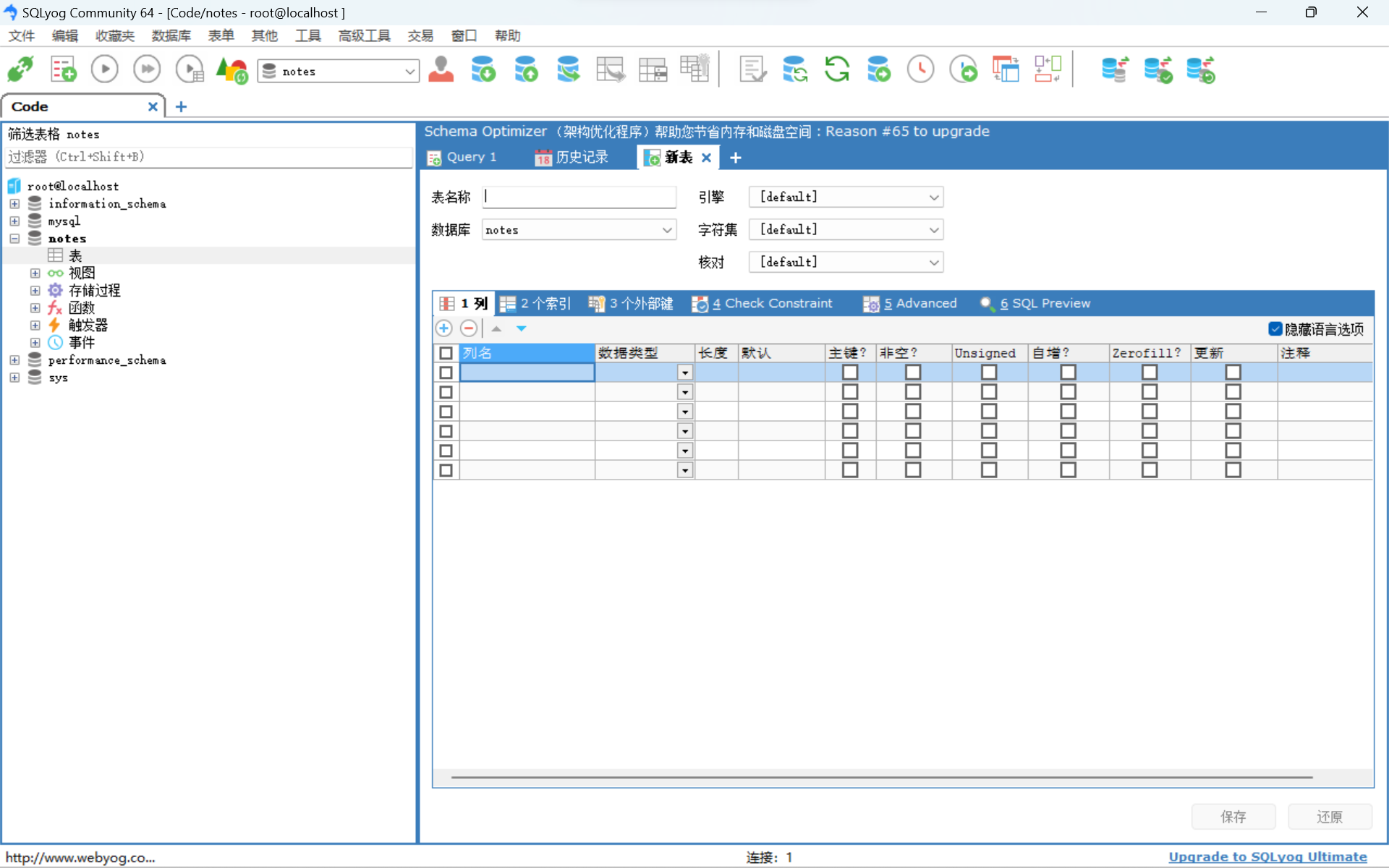1389x868 pixels.
Task: Click the Format Query document icon
Action: tap(752, 70)
